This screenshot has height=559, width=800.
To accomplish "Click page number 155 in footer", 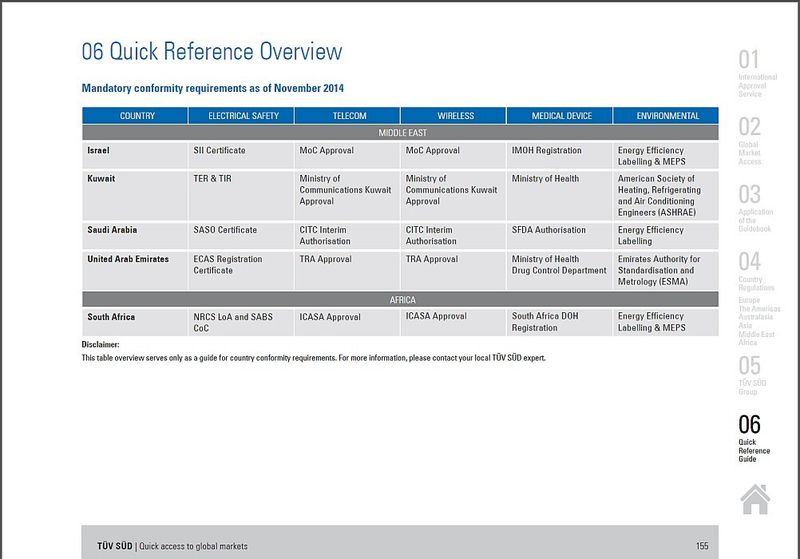I will (x=702, y=546).
